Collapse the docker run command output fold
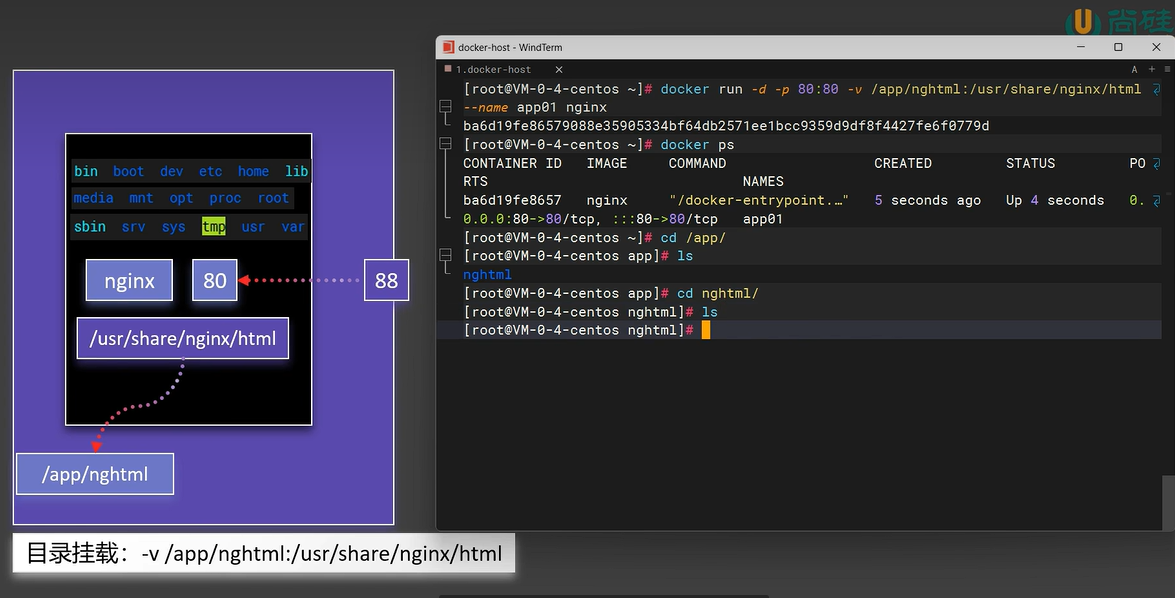The image size is (1175, 598). [x=445, y=106]
